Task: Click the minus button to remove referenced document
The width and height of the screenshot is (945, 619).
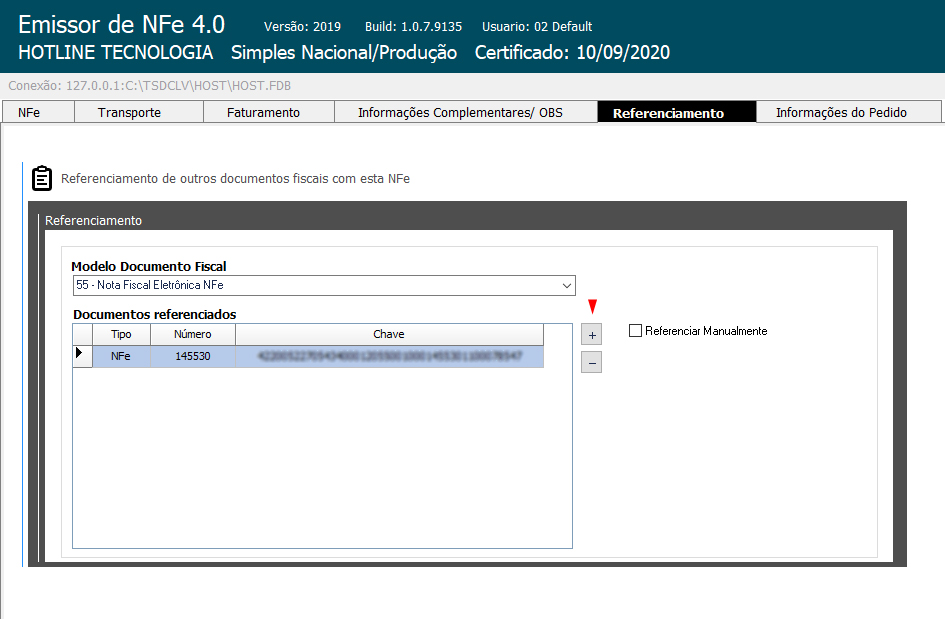Action: 592,363
